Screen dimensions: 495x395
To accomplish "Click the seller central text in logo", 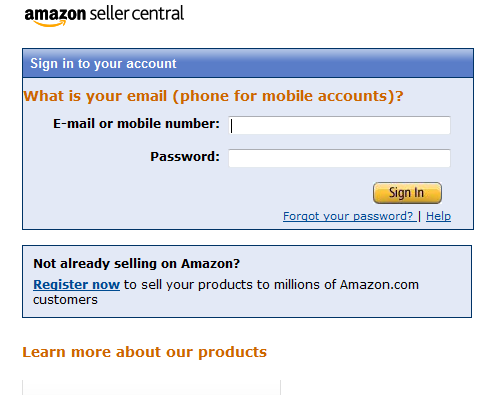I will tap(137, 14).
